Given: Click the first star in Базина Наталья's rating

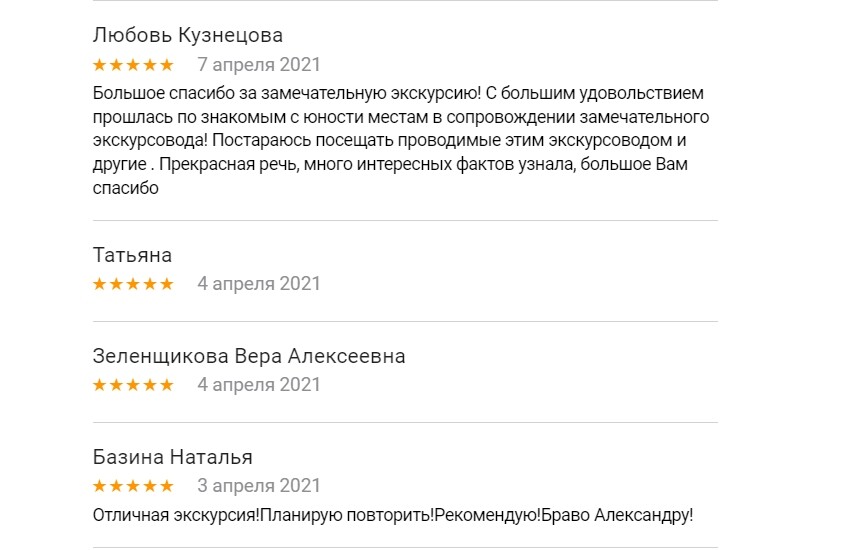Looking at the screenshot, I should pyautogui.click(x=100, y=486).
